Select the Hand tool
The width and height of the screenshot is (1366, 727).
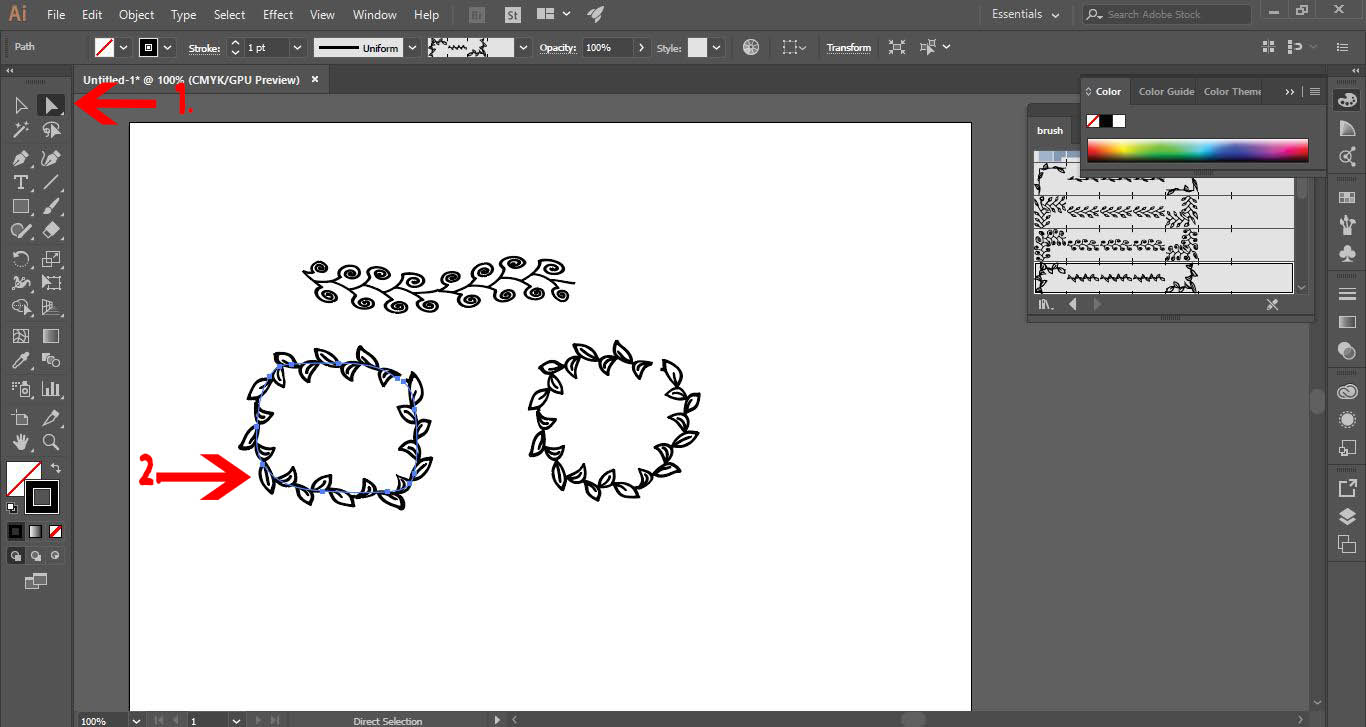19,442
